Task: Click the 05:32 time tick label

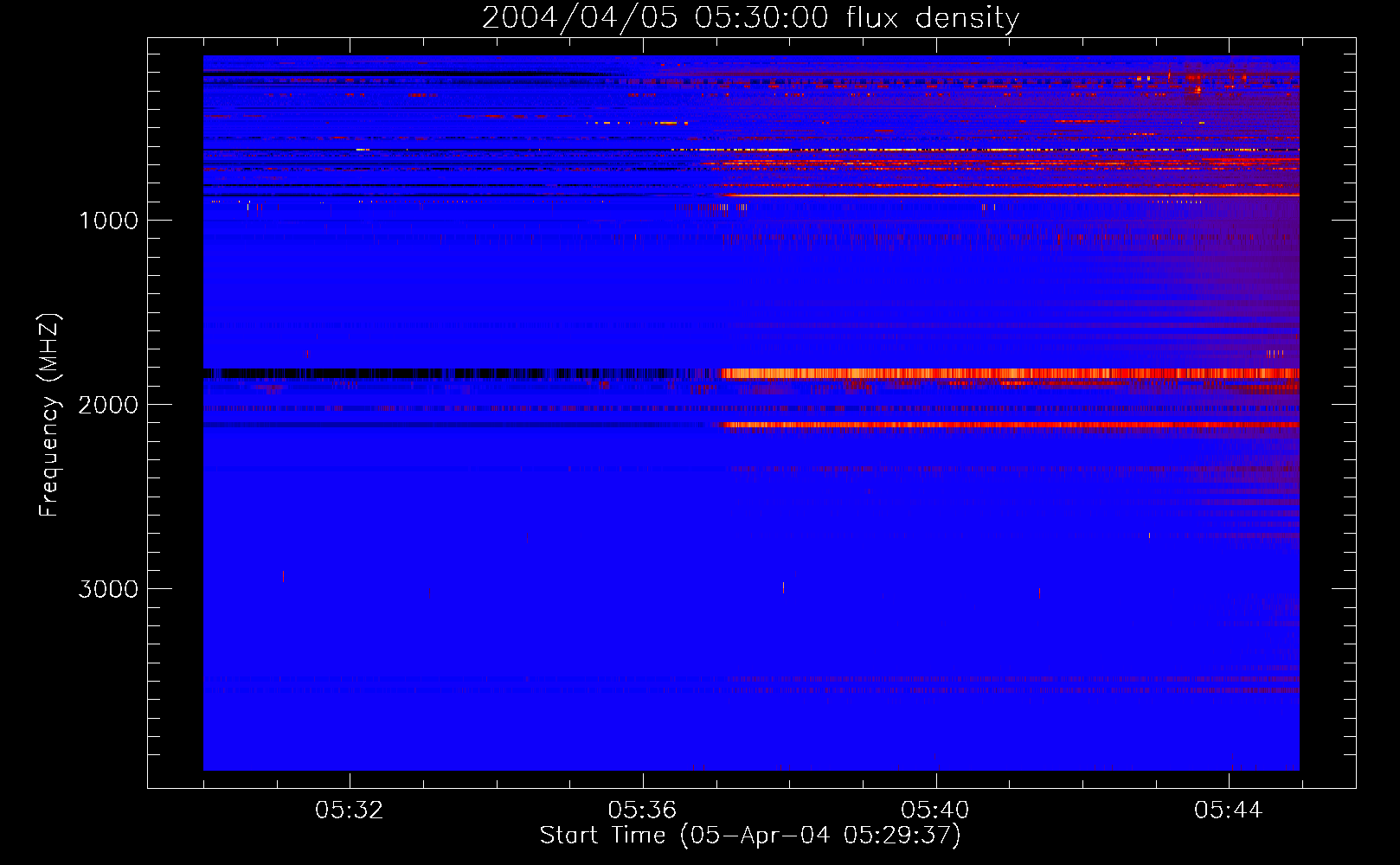Action: click(x=350, y=811)
